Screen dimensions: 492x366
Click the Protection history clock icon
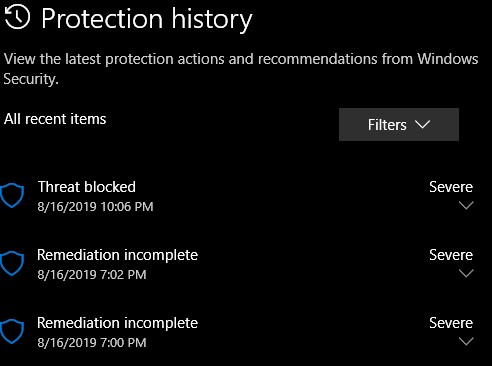pos(17,18)
